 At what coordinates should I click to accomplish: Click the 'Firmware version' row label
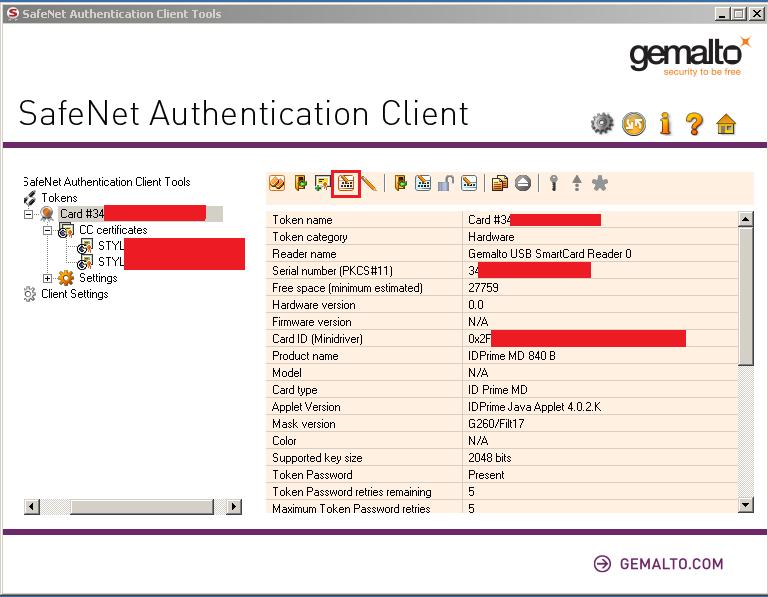[x=312, y=322]
